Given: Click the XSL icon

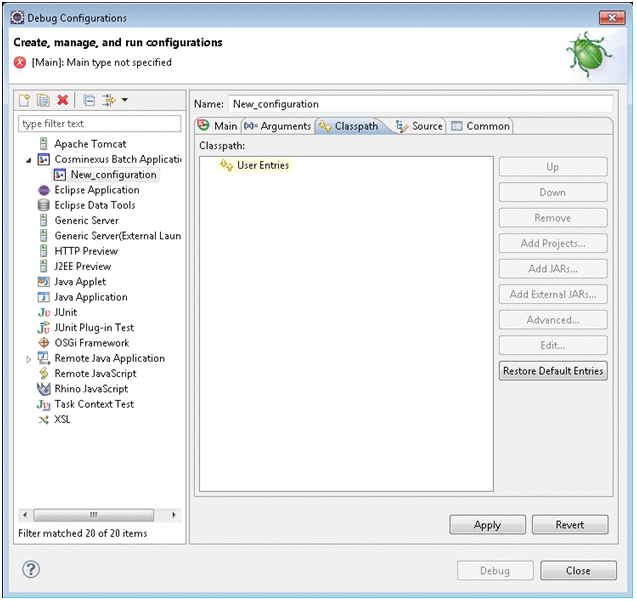Looking at the screenshot, I should tap(43, 419).
